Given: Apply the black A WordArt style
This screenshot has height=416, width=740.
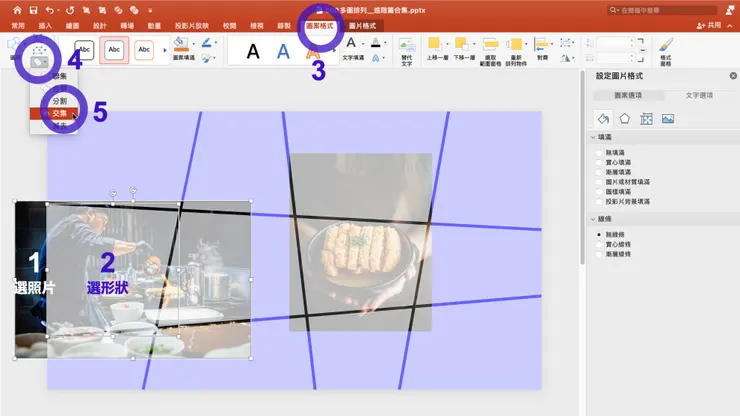Looking at the screenshot, I should point(253,51).
